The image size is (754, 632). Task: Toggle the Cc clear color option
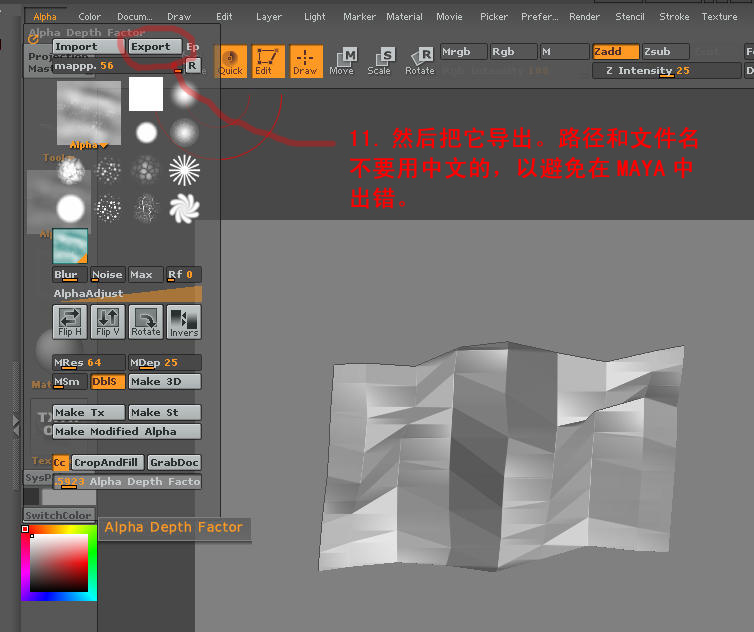[x=60, y=463]
